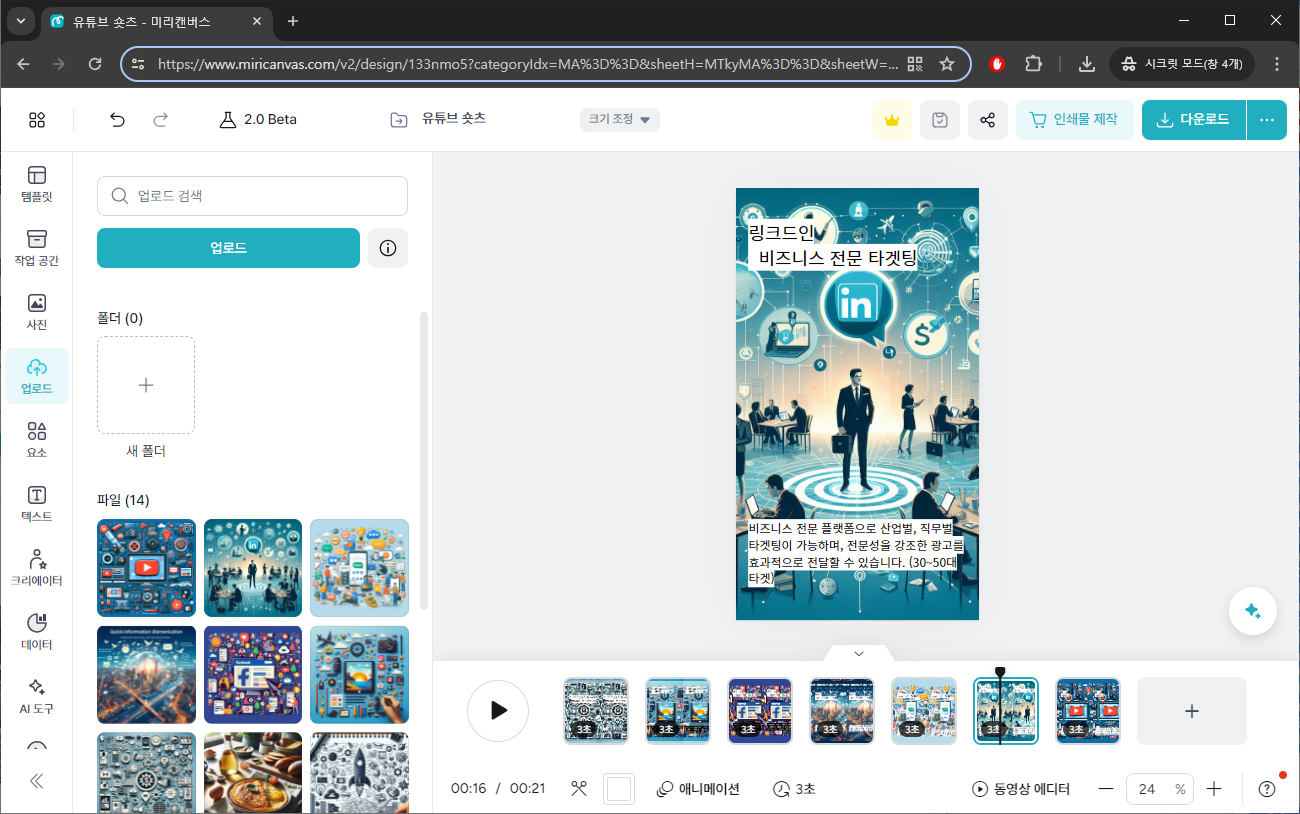
Task: Select the LinkedIn businessman uploaded image
Action: tap(253, 568)
